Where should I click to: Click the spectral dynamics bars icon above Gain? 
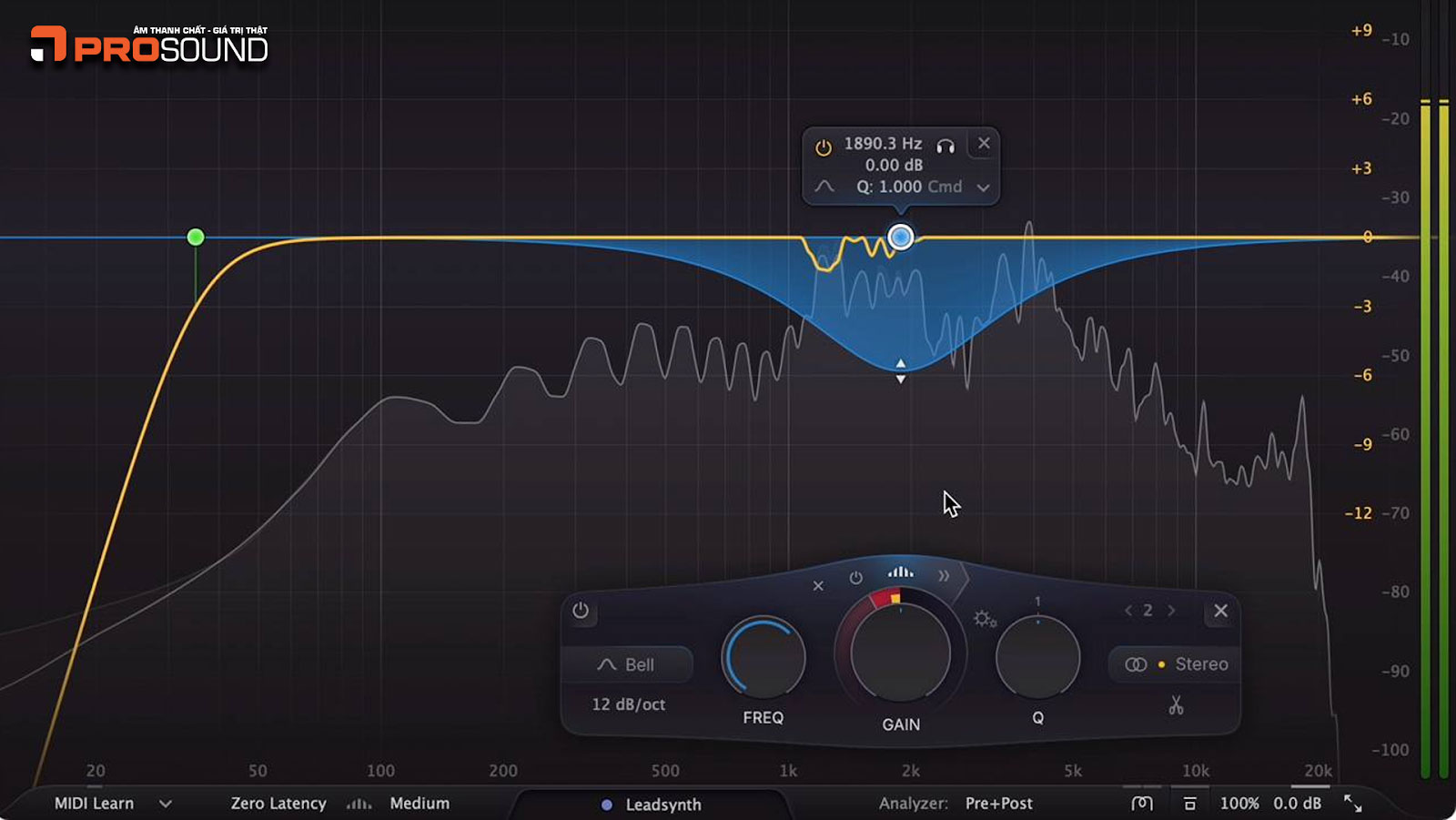click(900, 572)
